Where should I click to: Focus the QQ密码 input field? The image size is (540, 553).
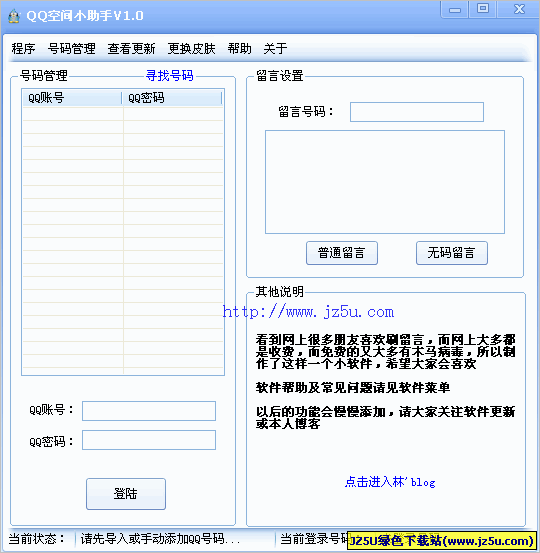coord(149,440)
